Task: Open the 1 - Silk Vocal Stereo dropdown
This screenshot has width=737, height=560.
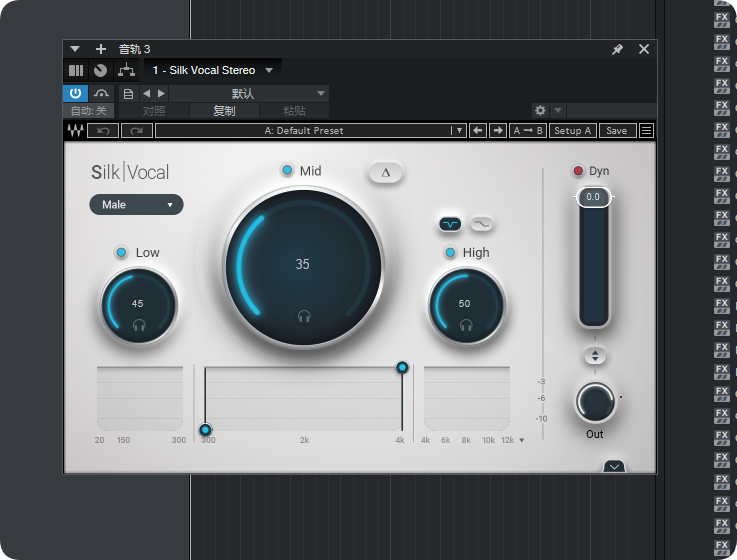Action: pos(212,71)
